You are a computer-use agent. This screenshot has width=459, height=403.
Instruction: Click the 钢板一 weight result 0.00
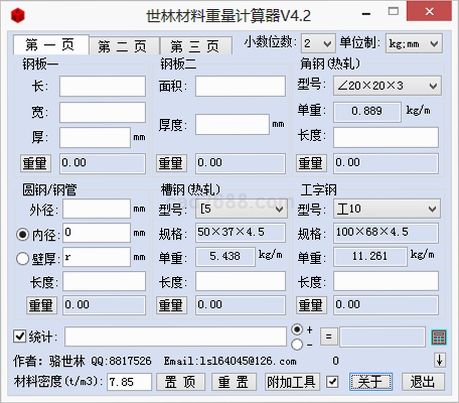click(103, 163)
